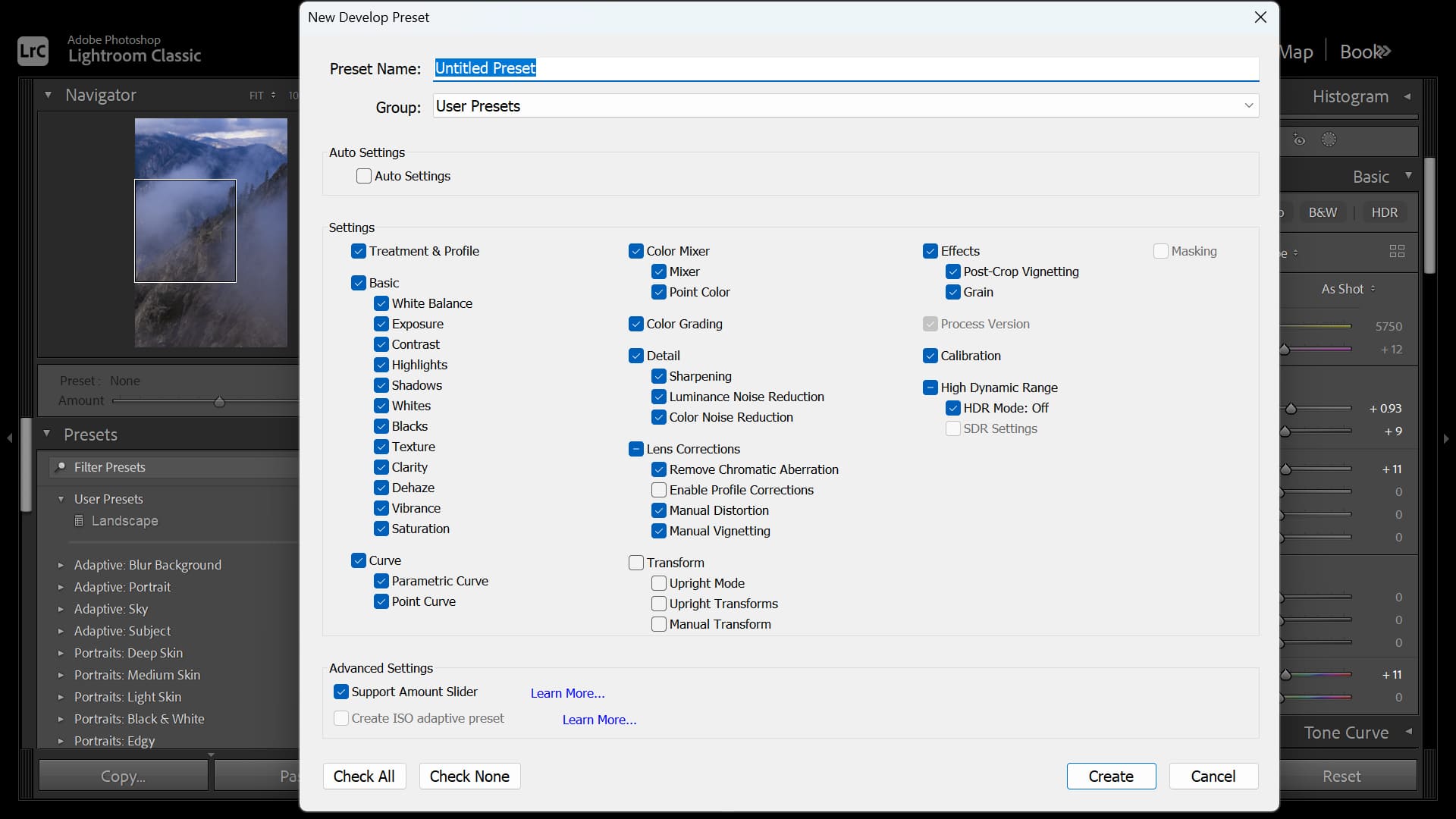The image size is (1456, 819).
Task: Select the HDR tab in Basic panel
Action: (1384, 212)
